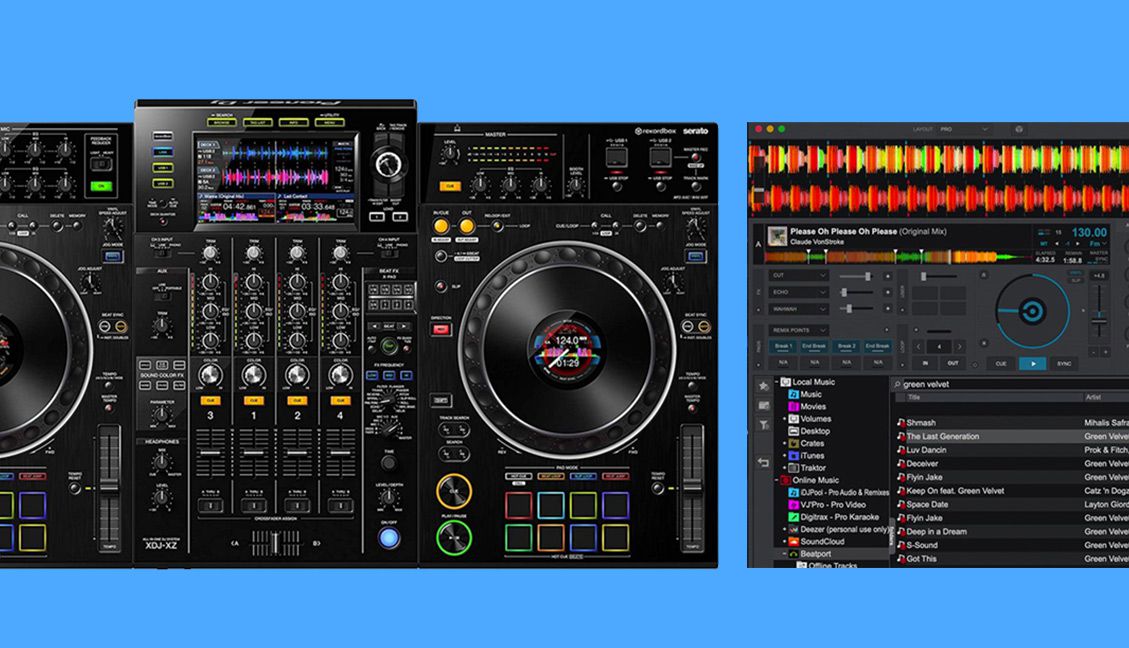Click the Crates icon in the folder tree
Image resolution: width=1129 pixels, height=648 pixels.
tap(793, 444)
